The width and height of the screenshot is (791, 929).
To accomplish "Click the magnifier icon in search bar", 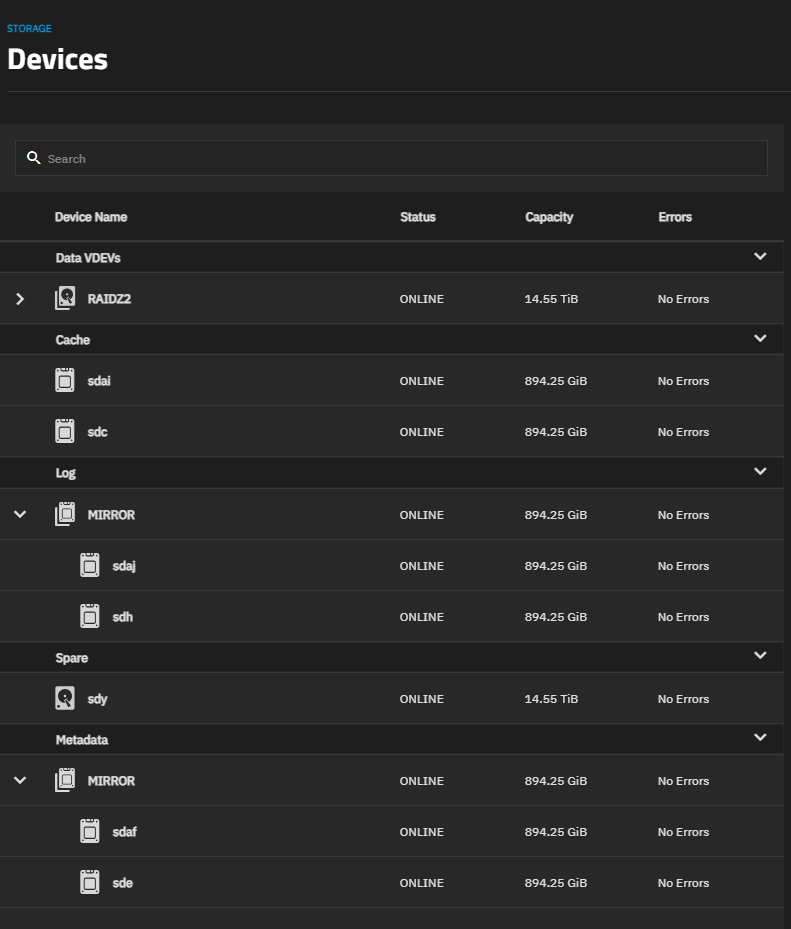I will (34, 158).
